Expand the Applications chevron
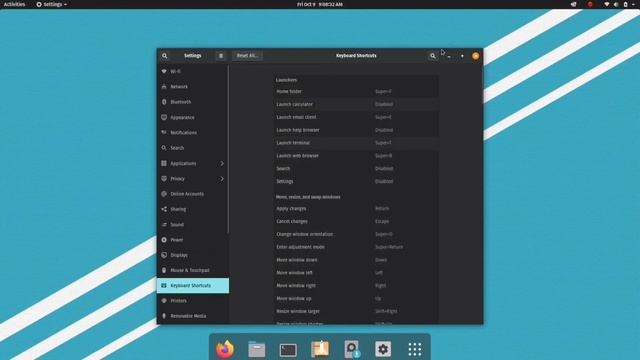This screenshot has height=360, width=640. (222, 163)
